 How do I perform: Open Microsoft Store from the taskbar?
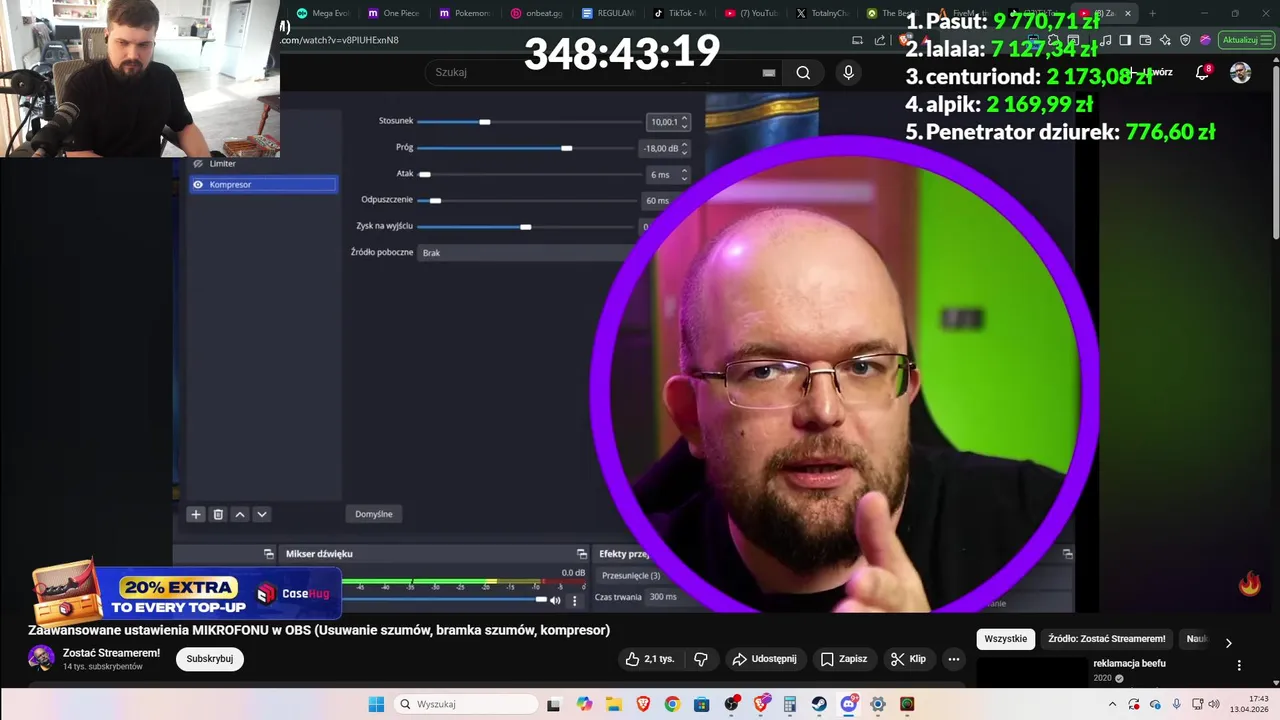tap(702, 704)
